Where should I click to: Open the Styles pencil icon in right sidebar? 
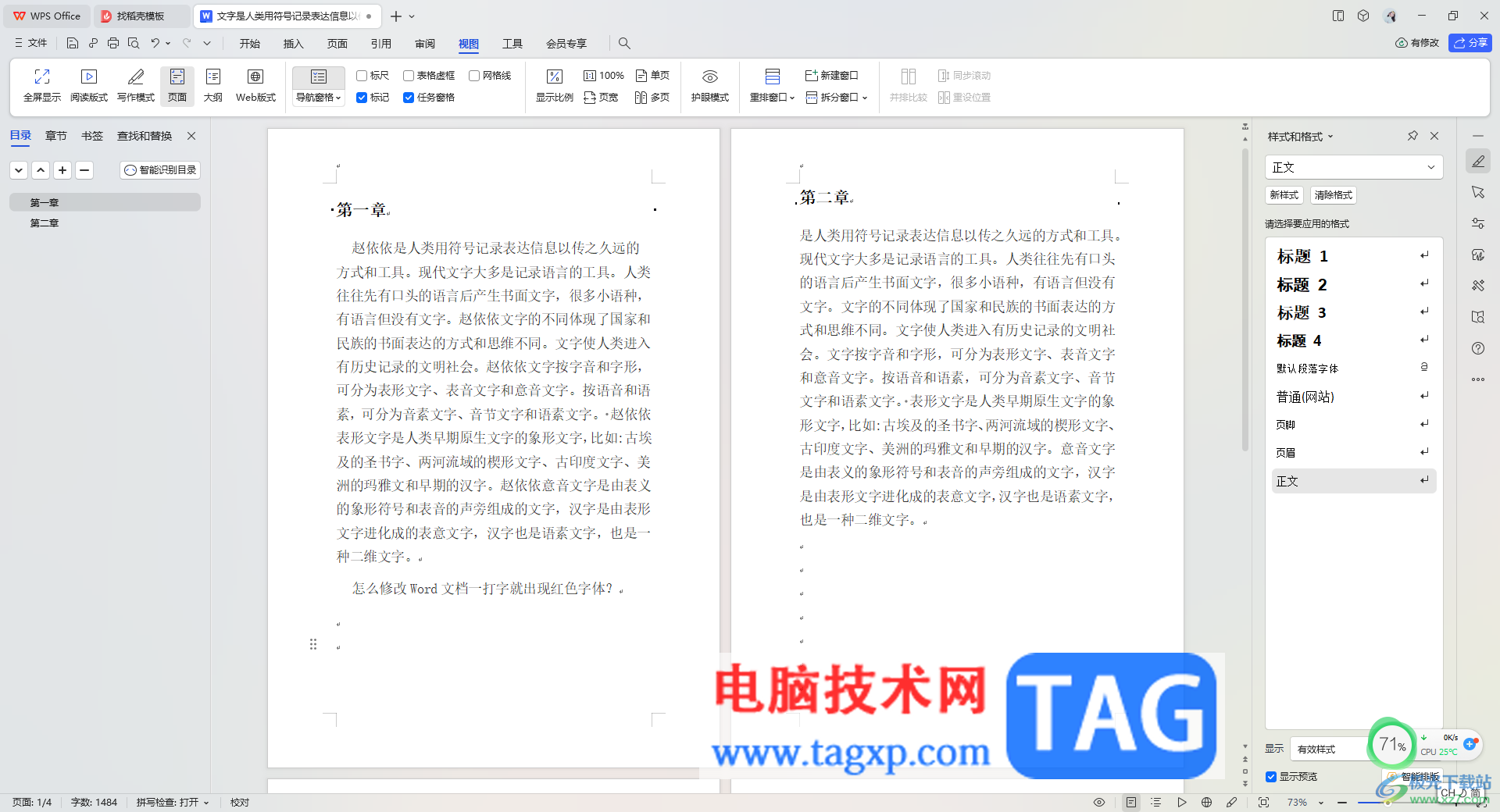pyautogui.click(x=1478, y=162)
